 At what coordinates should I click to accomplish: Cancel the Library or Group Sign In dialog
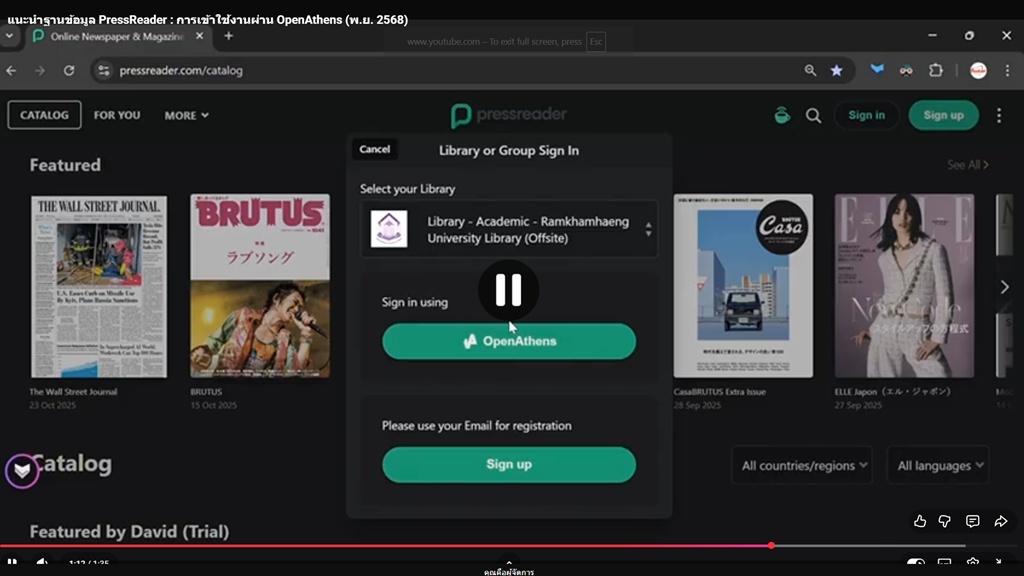(374, 149)
